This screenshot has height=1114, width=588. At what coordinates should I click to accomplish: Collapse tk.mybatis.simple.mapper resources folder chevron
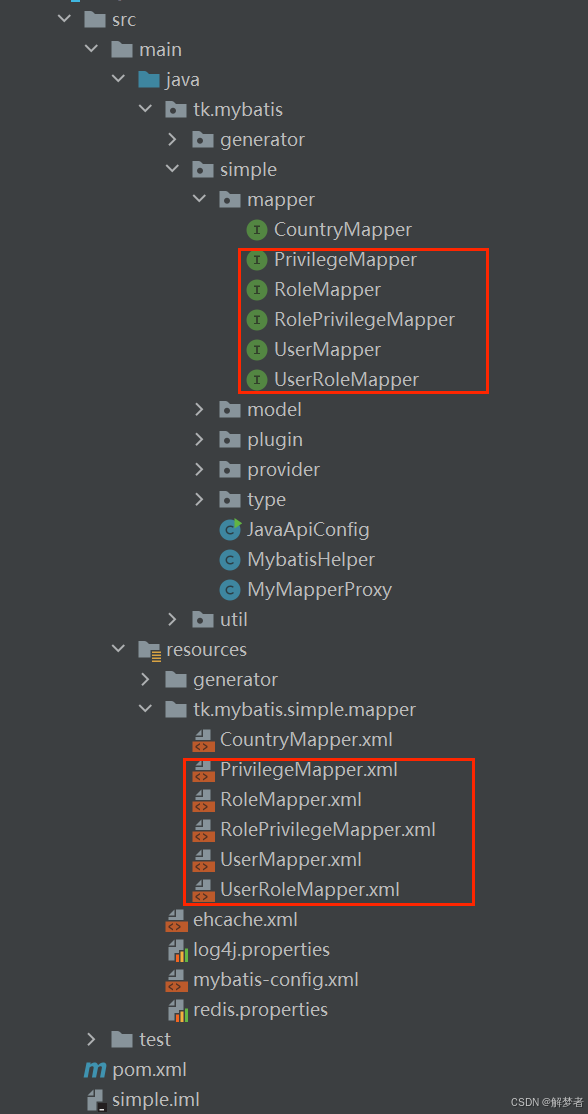coord(146,709)
